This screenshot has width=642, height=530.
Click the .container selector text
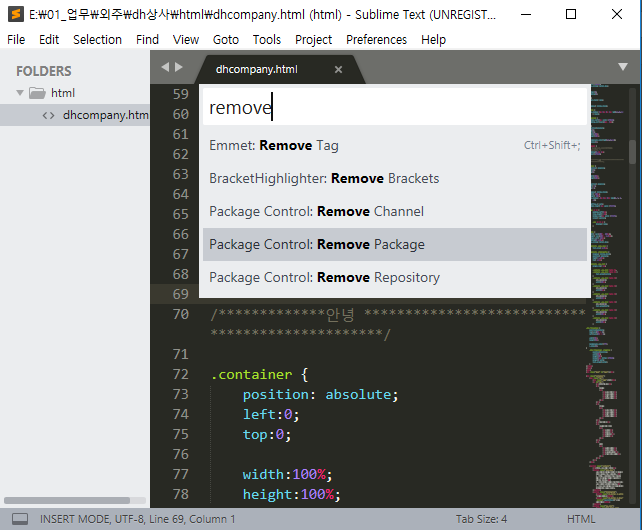(x=251, y=374)
